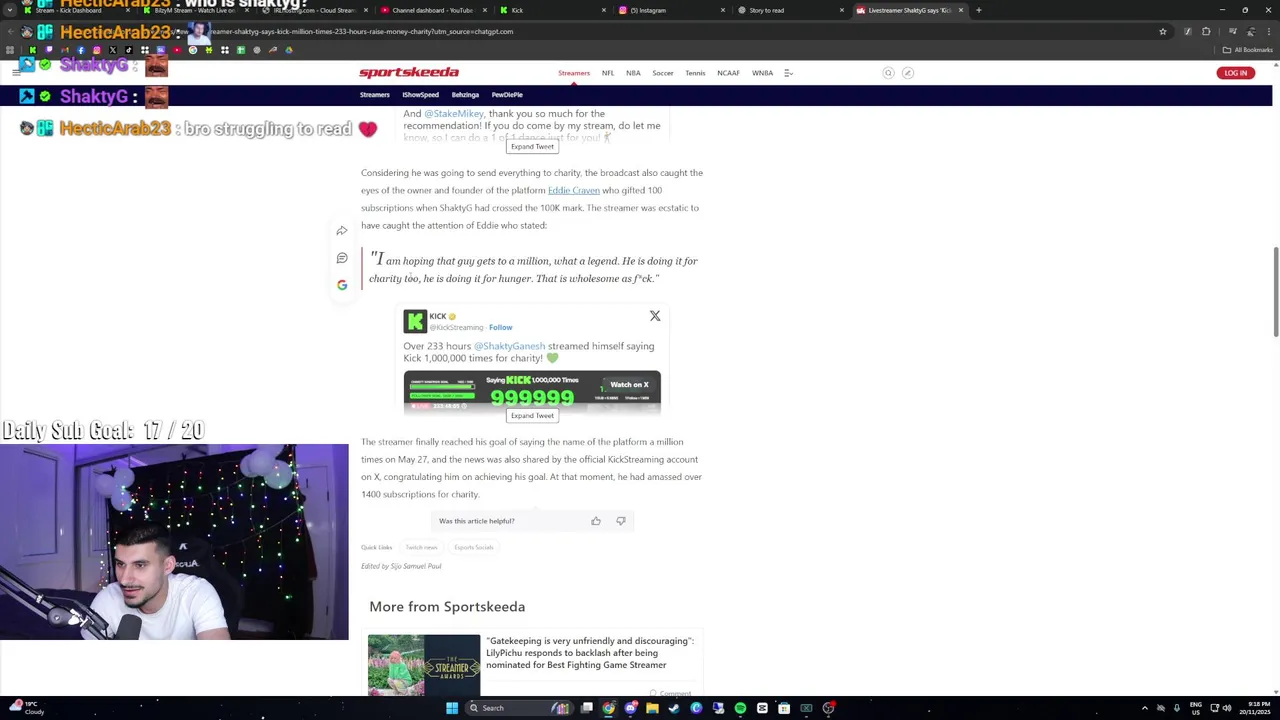Open File Explorer from taskbar

[x=652, y=708]
